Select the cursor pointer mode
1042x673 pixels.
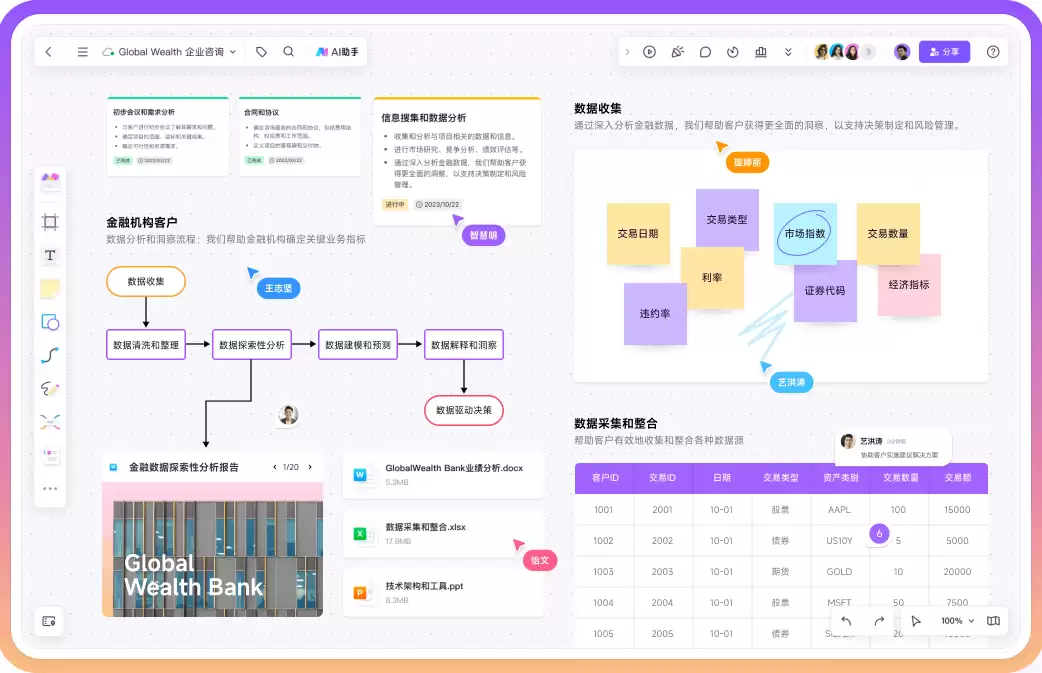tap(916, 621)
